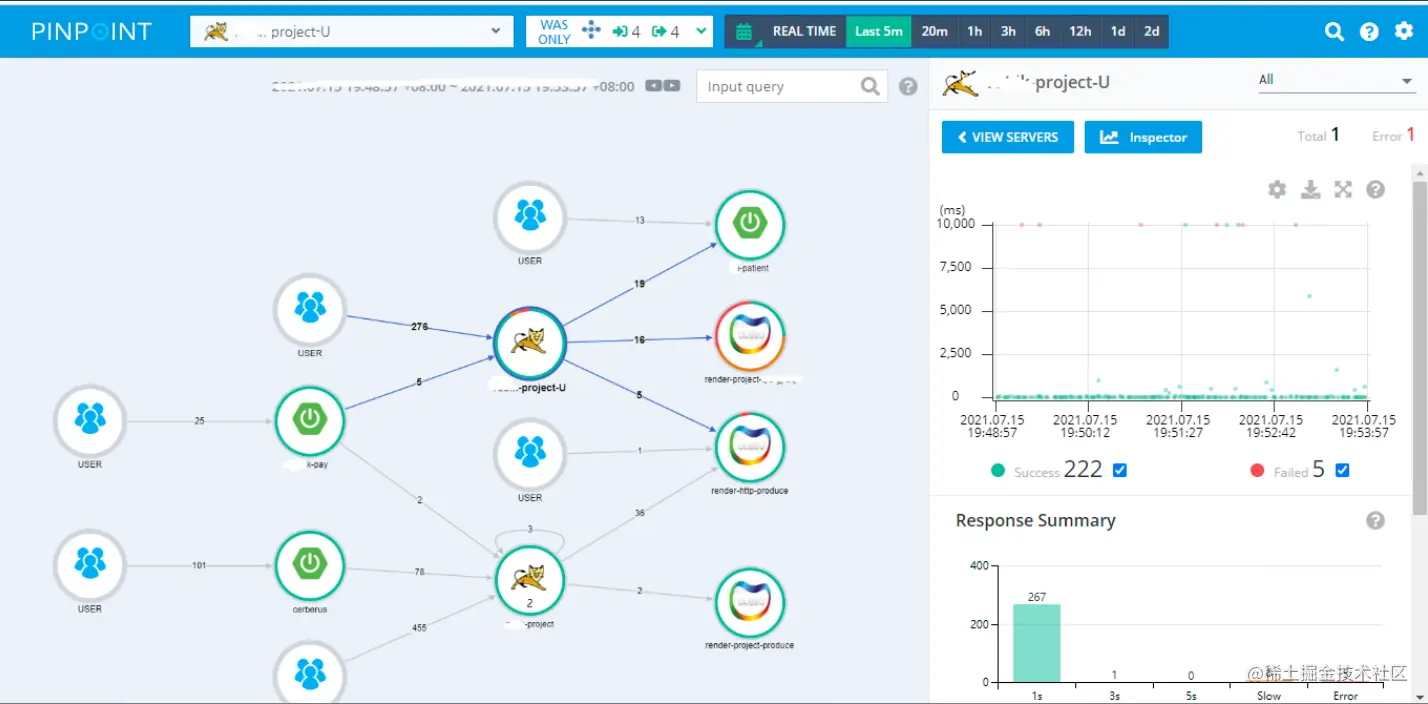
Task: Uncheck the Failed checkbox
Action: 1343,470
